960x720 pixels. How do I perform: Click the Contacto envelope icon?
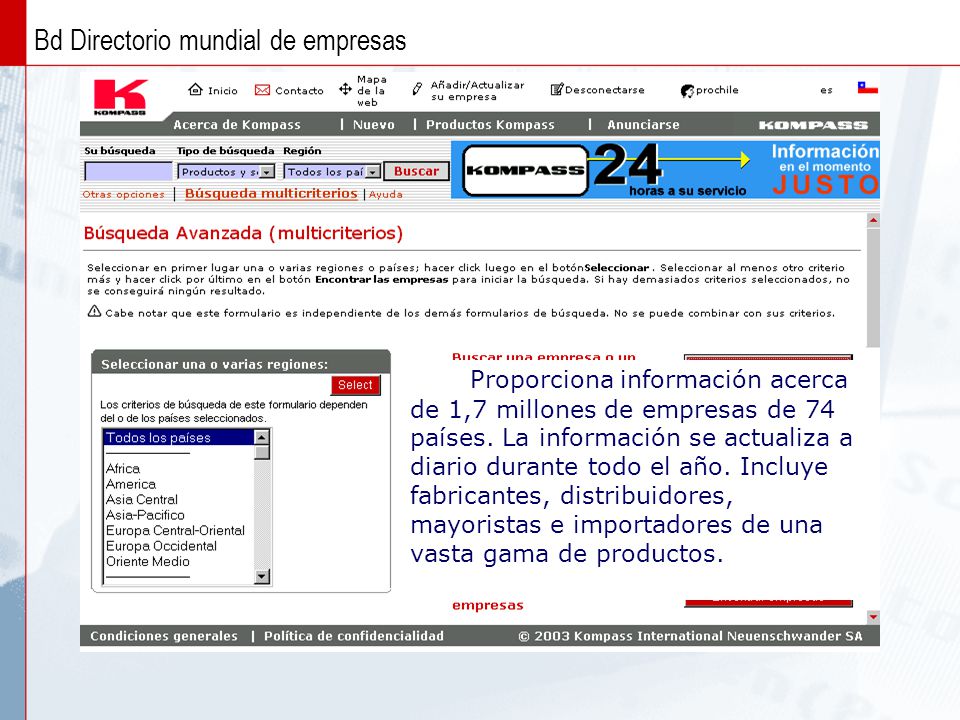pos(262,90)
